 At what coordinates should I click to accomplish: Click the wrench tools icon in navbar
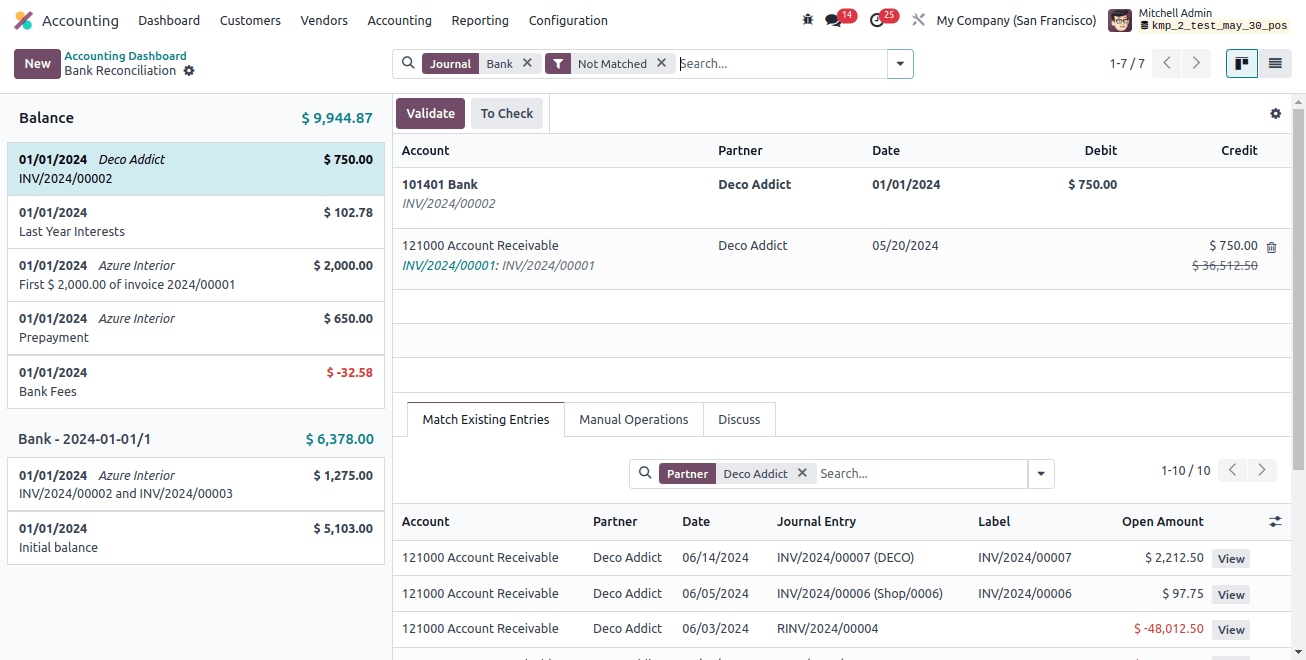point(918,20)
